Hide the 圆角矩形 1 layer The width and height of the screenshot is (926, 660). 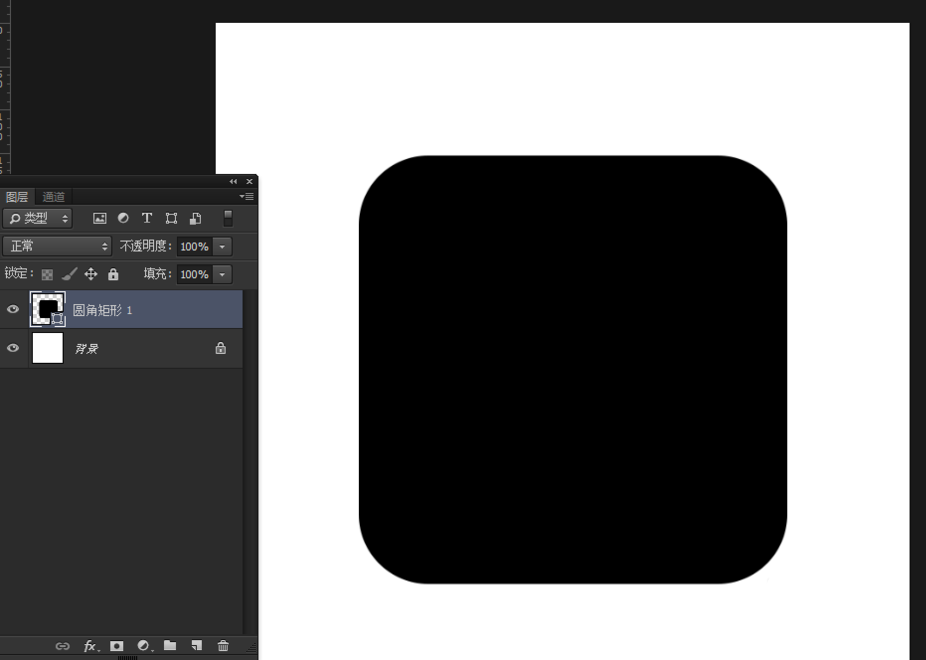(x=13, y=310)
